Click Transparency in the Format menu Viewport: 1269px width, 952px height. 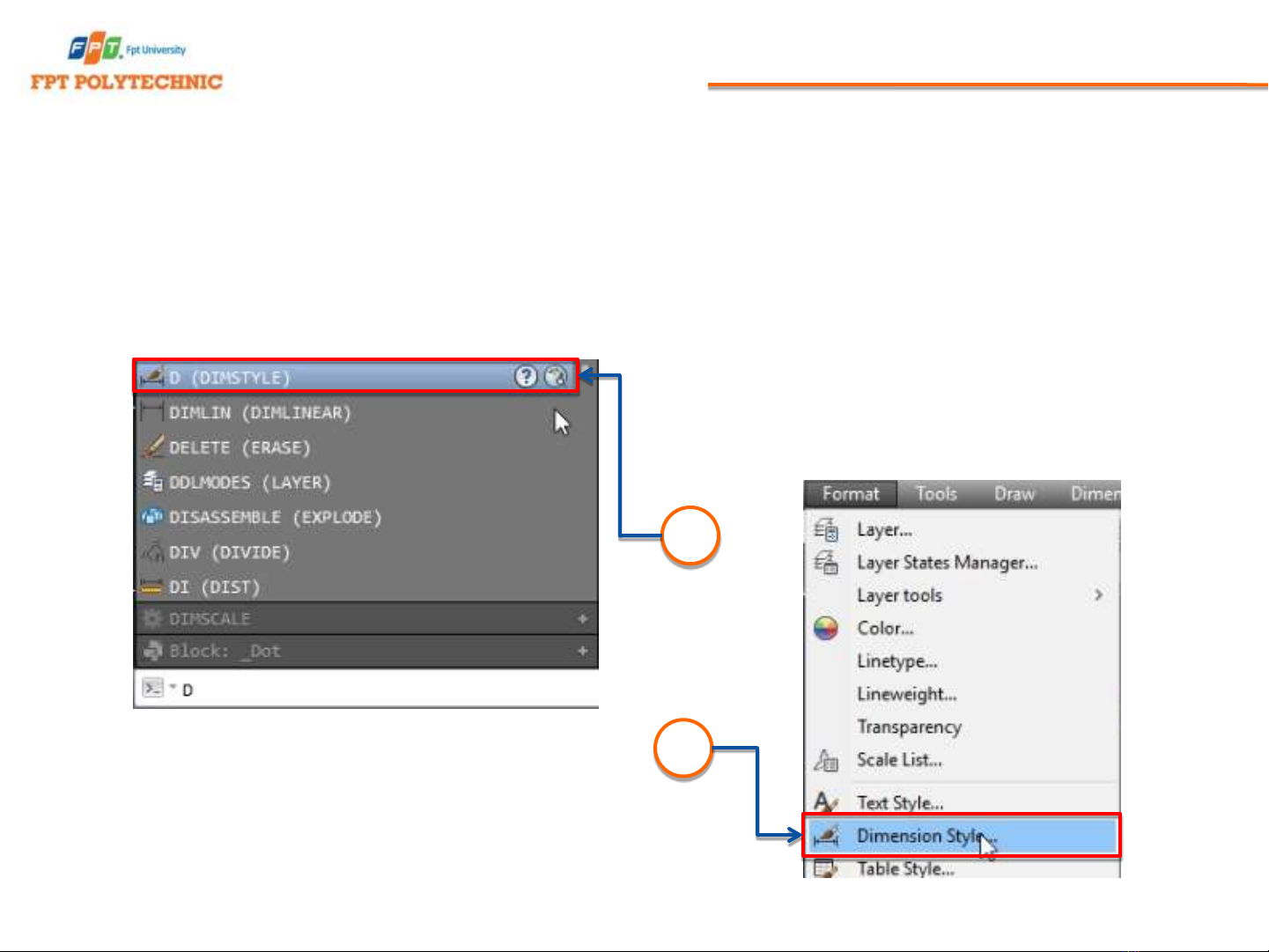(909, 727)
